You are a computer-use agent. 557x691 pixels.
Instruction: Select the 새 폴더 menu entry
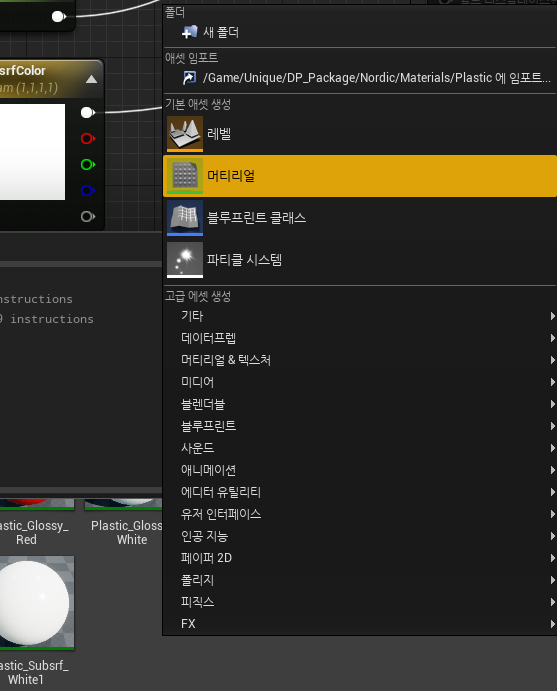(360, 32)
